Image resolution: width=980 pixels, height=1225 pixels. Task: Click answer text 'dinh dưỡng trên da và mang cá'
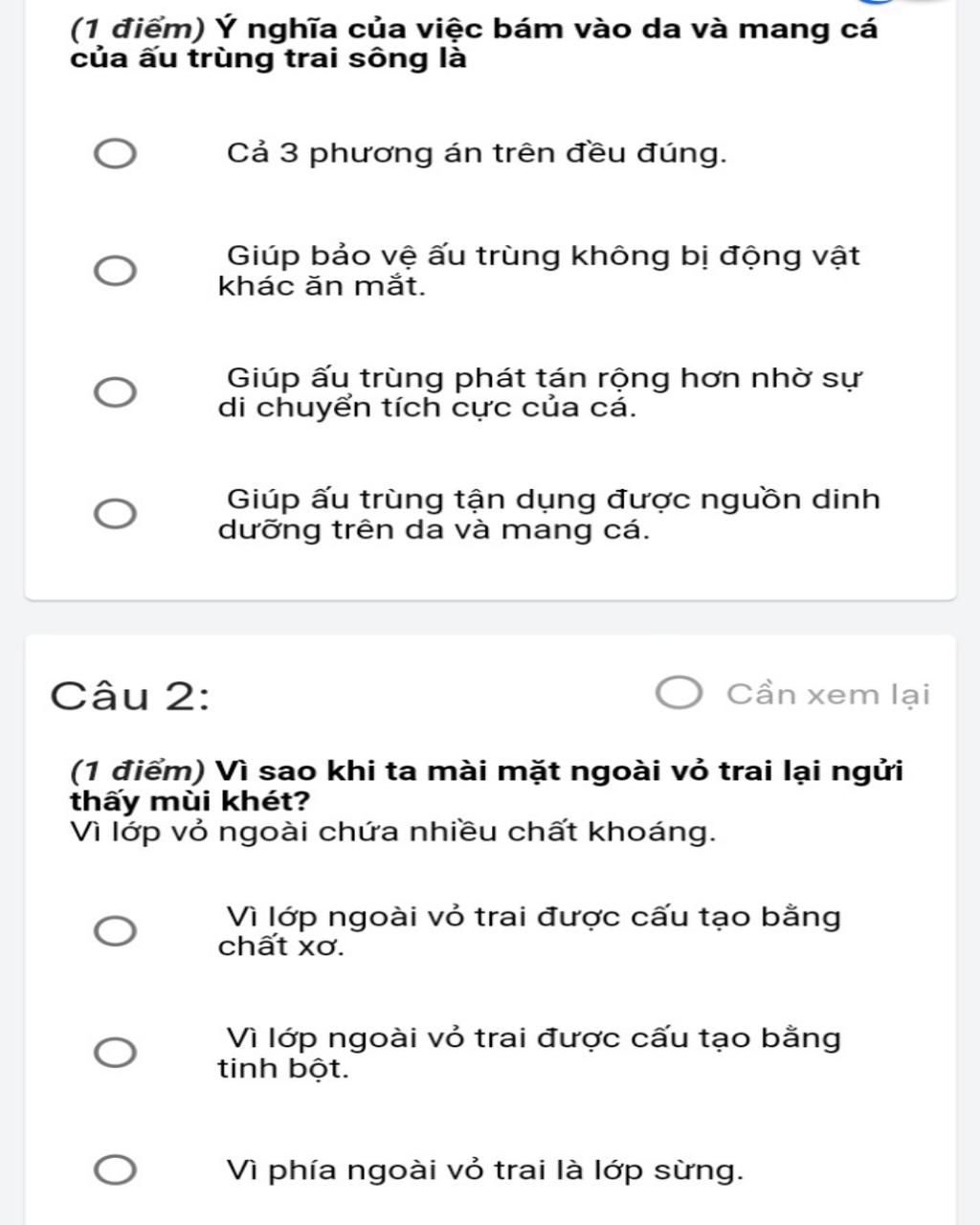click(x=548, y=514)
